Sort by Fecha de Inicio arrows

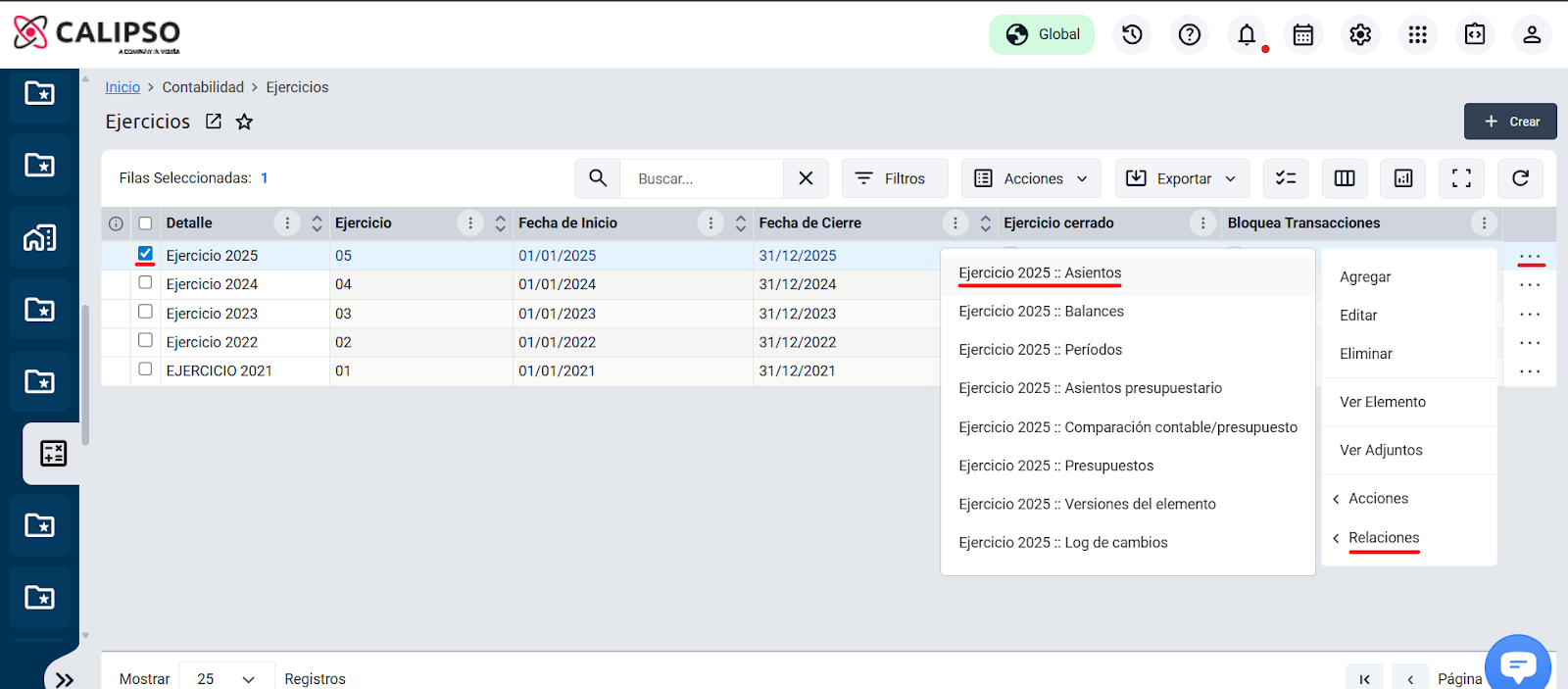(x=741, y=223)
